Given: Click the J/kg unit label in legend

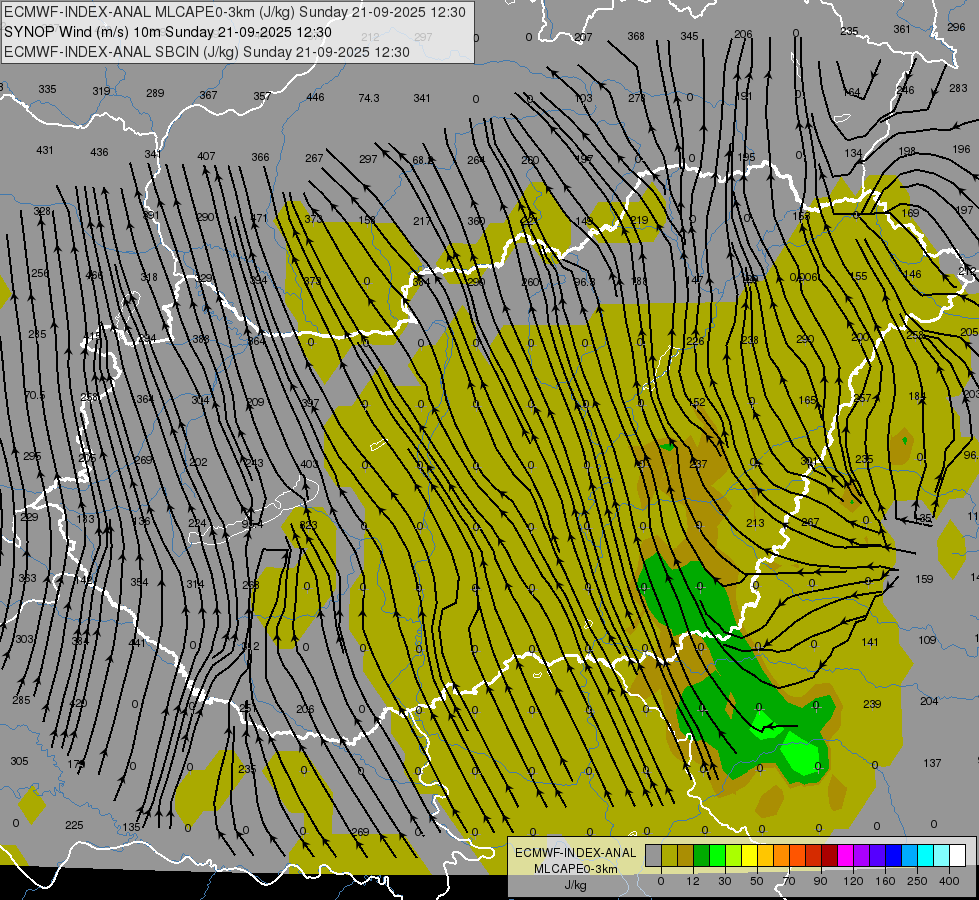Looking at the screenshot, I should click(574, 884).
